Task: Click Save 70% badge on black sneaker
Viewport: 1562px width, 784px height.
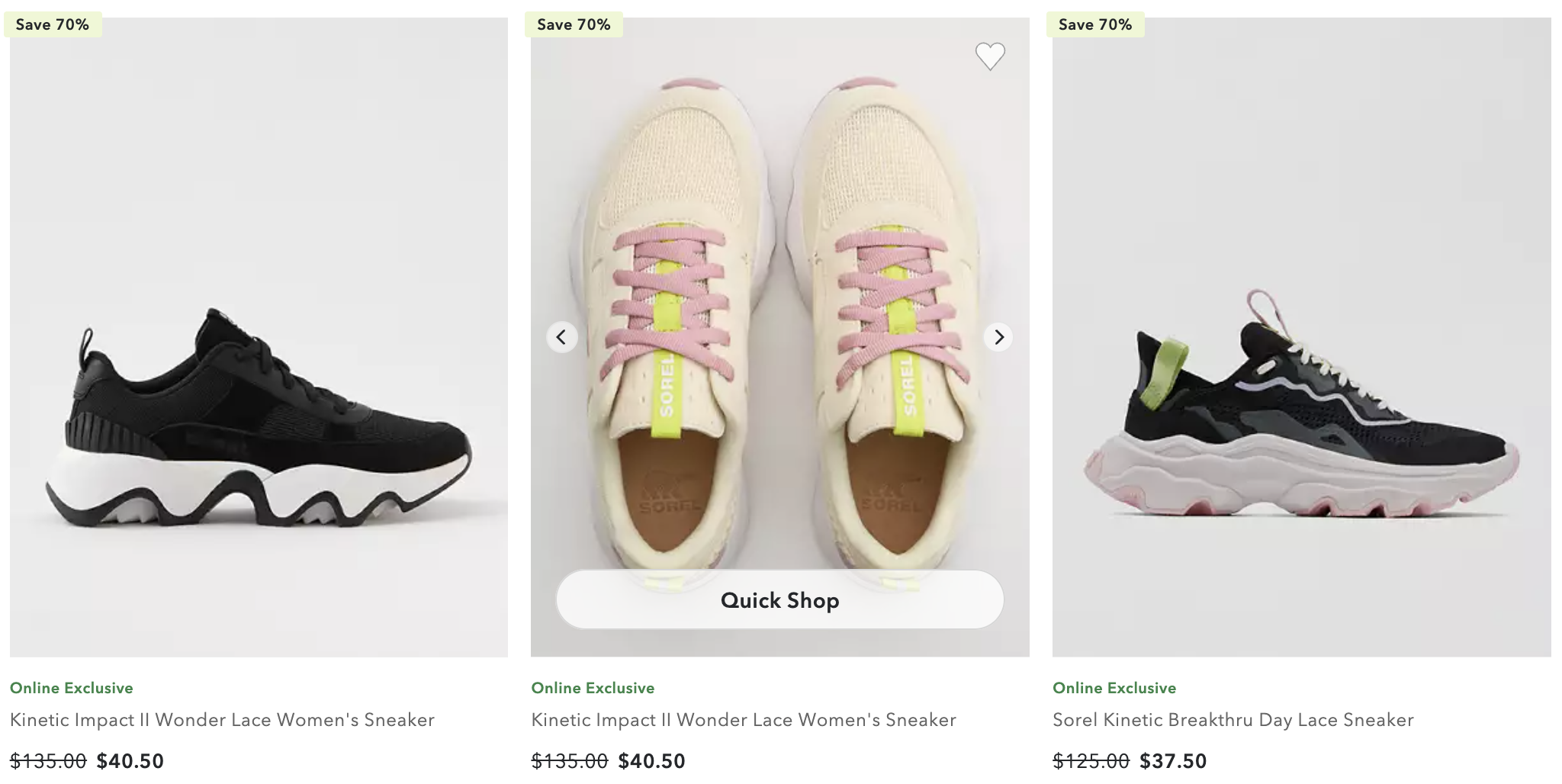Action: (53, 24)
